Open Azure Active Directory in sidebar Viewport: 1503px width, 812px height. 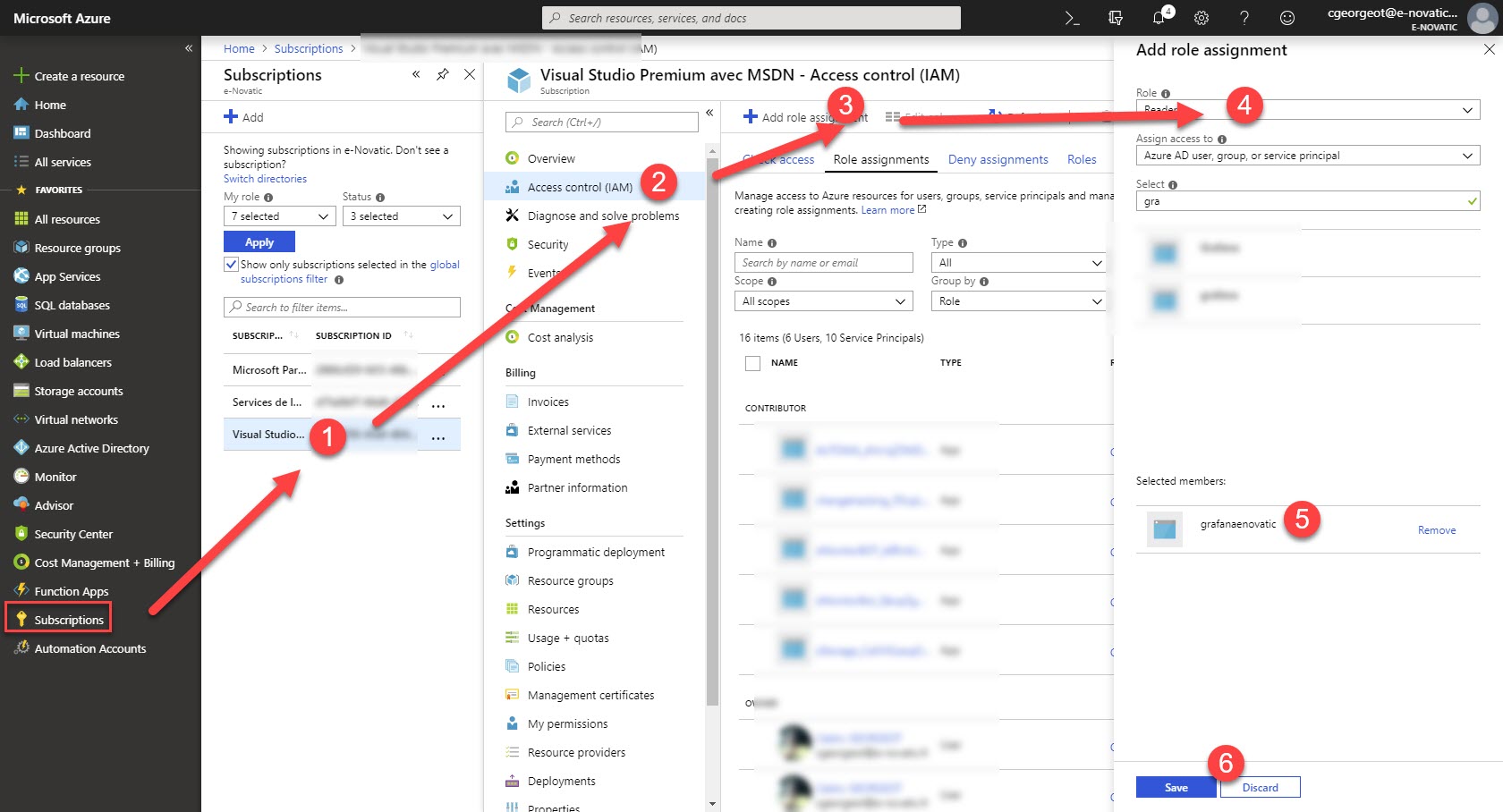91,448
